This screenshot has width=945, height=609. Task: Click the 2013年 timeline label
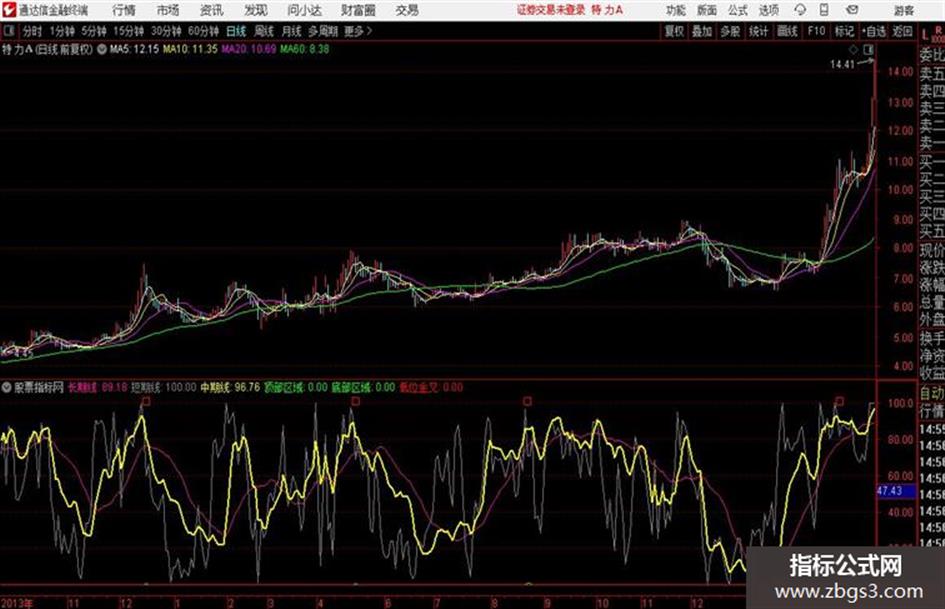(x=17, y=603)
